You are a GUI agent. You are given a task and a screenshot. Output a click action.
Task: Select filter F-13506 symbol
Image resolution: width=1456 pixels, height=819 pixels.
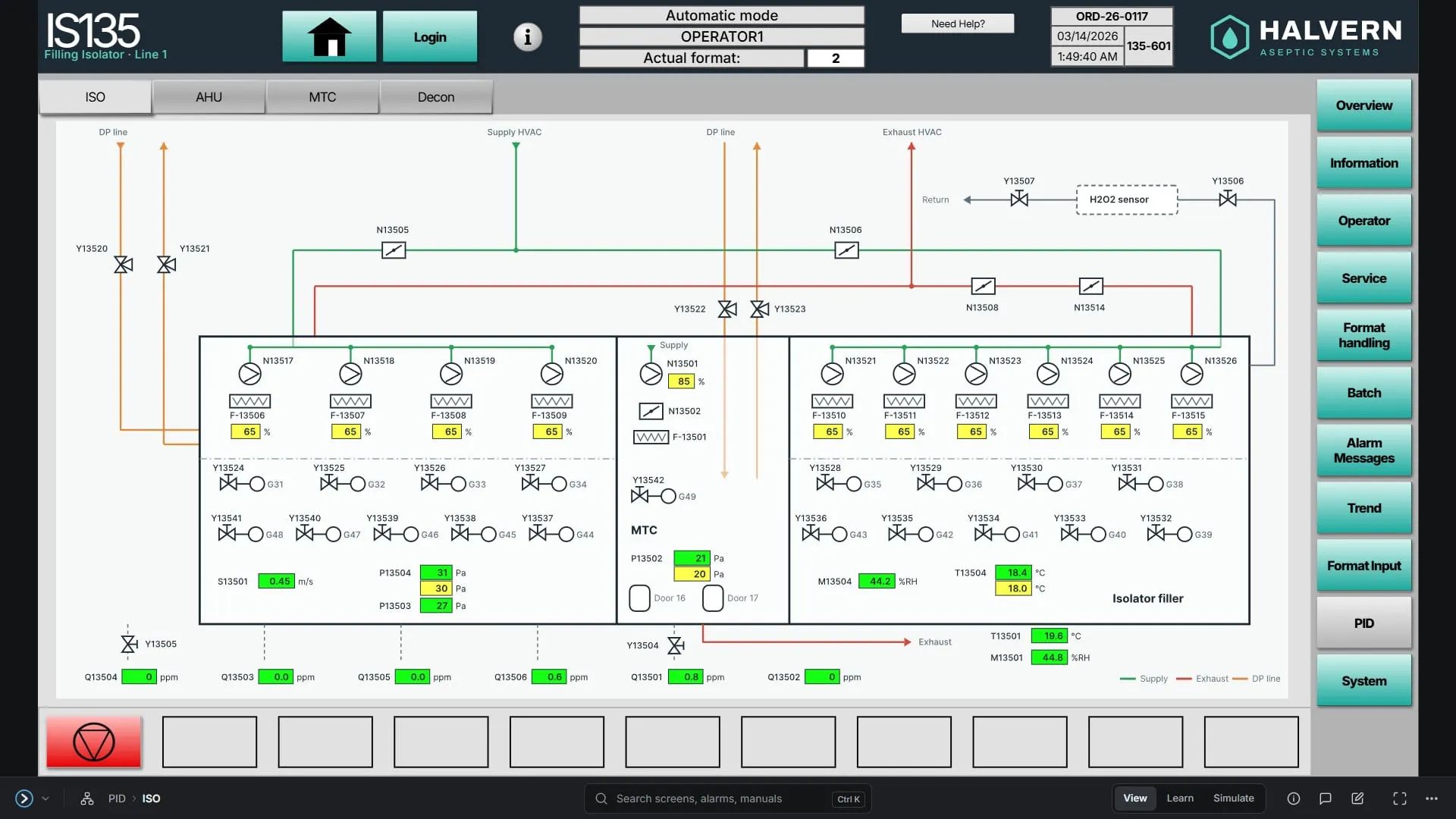pos(250,401)
